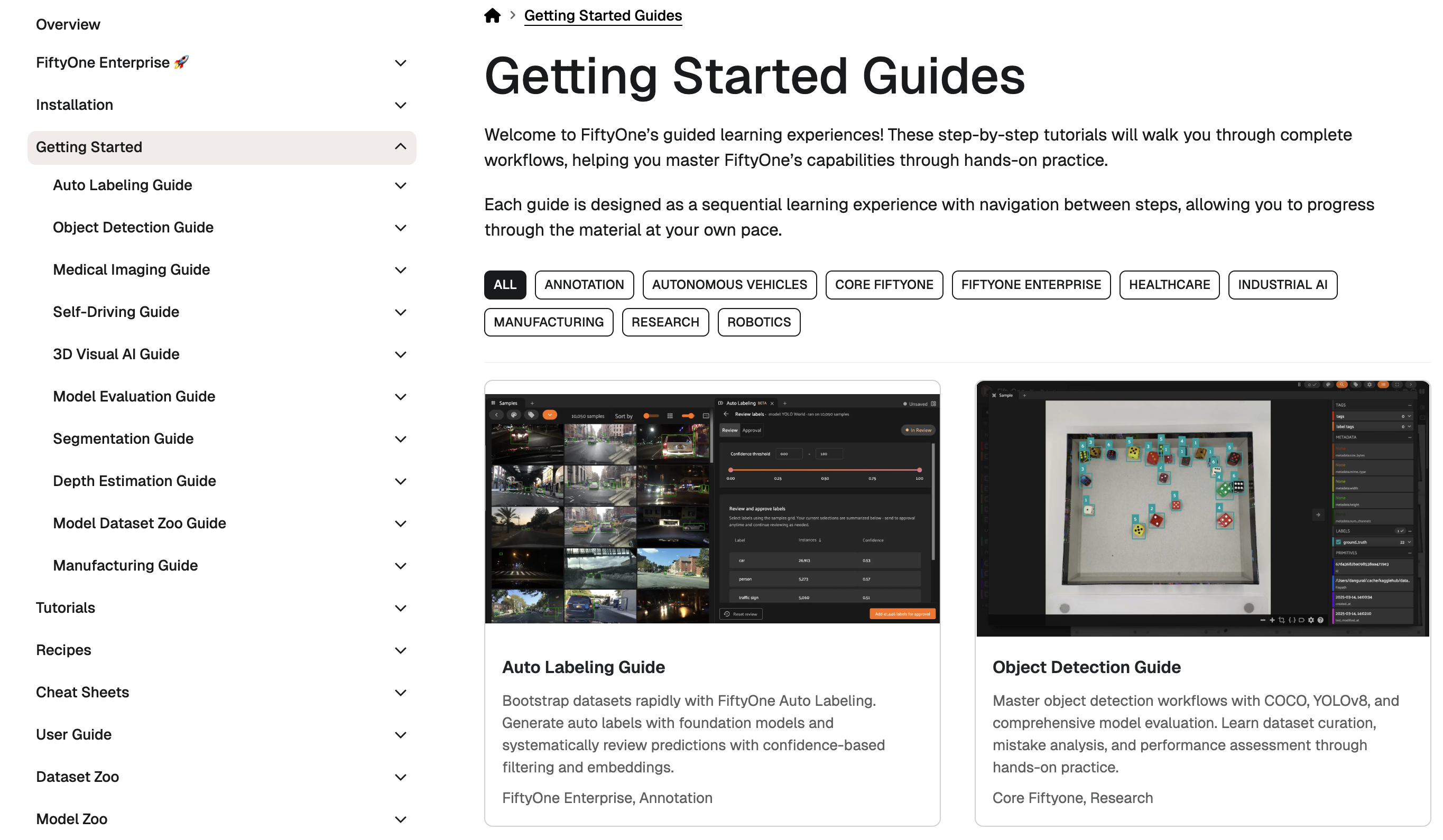The image size is (1443, 840).
Task: Expand the Tutorials sidebar chevron
Action: (400, 609)
